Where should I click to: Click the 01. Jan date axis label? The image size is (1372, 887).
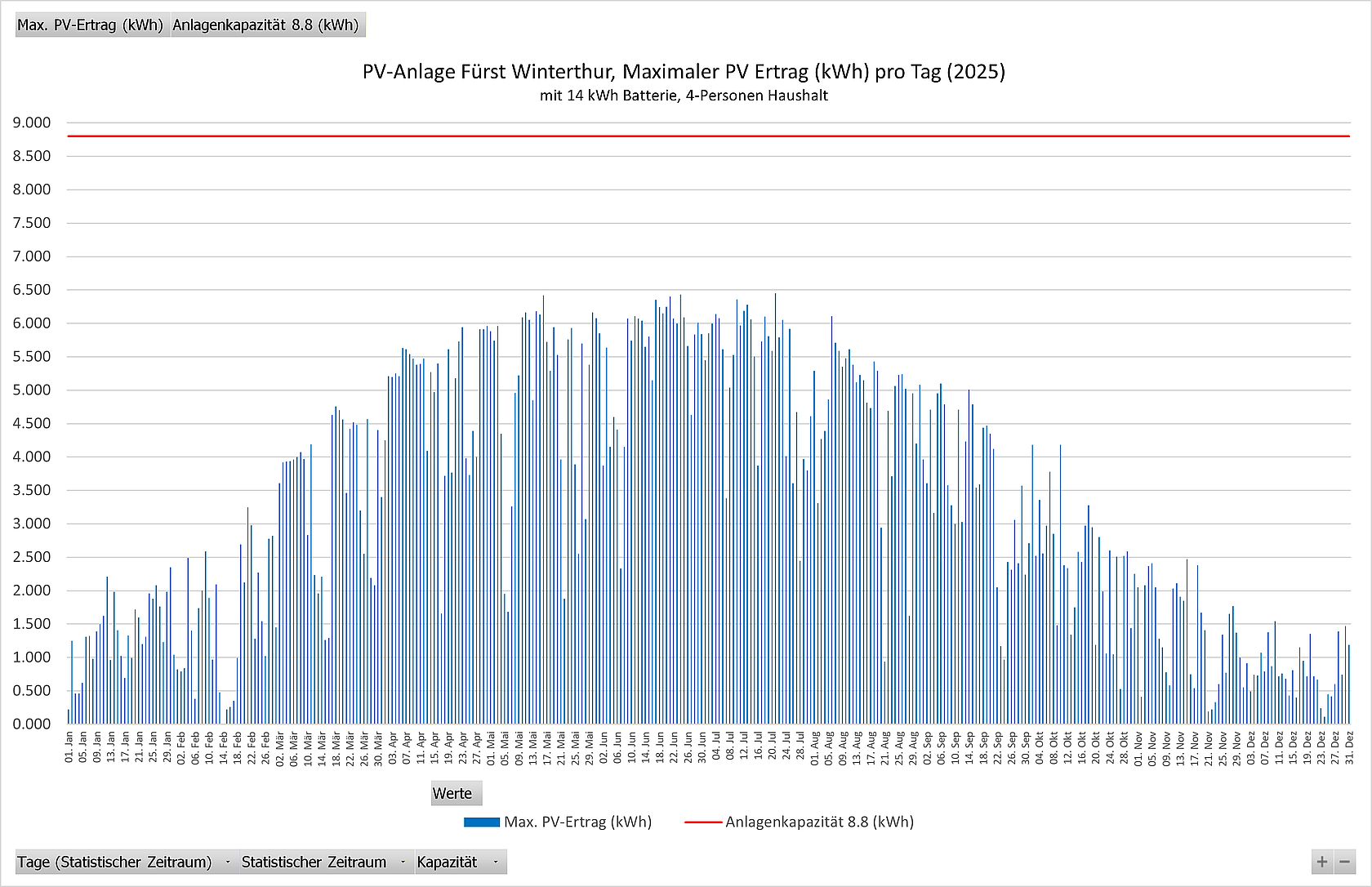point(69,747)
